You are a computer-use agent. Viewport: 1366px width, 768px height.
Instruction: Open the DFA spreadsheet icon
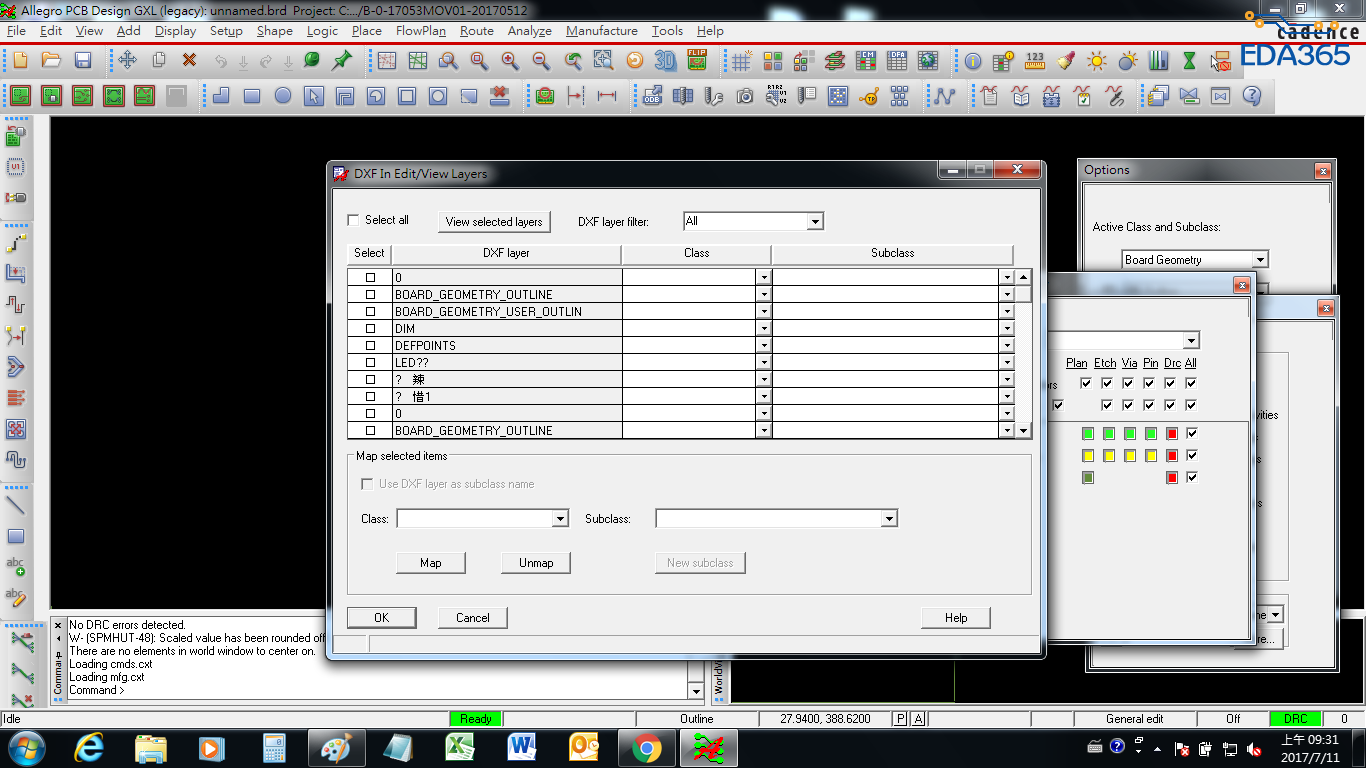[897, 61]
